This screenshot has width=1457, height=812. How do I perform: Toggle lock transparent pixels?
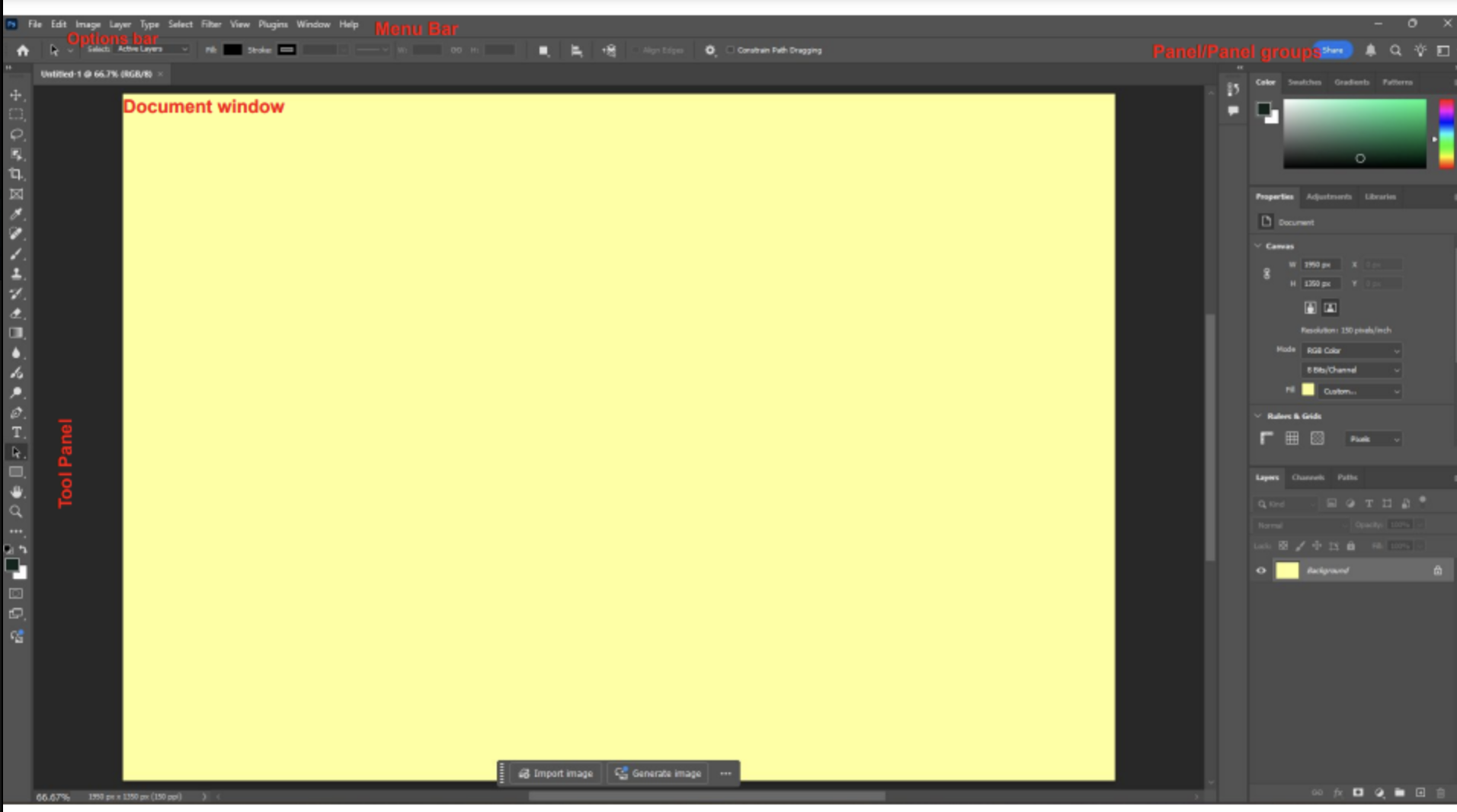(x=1283, y=546)
